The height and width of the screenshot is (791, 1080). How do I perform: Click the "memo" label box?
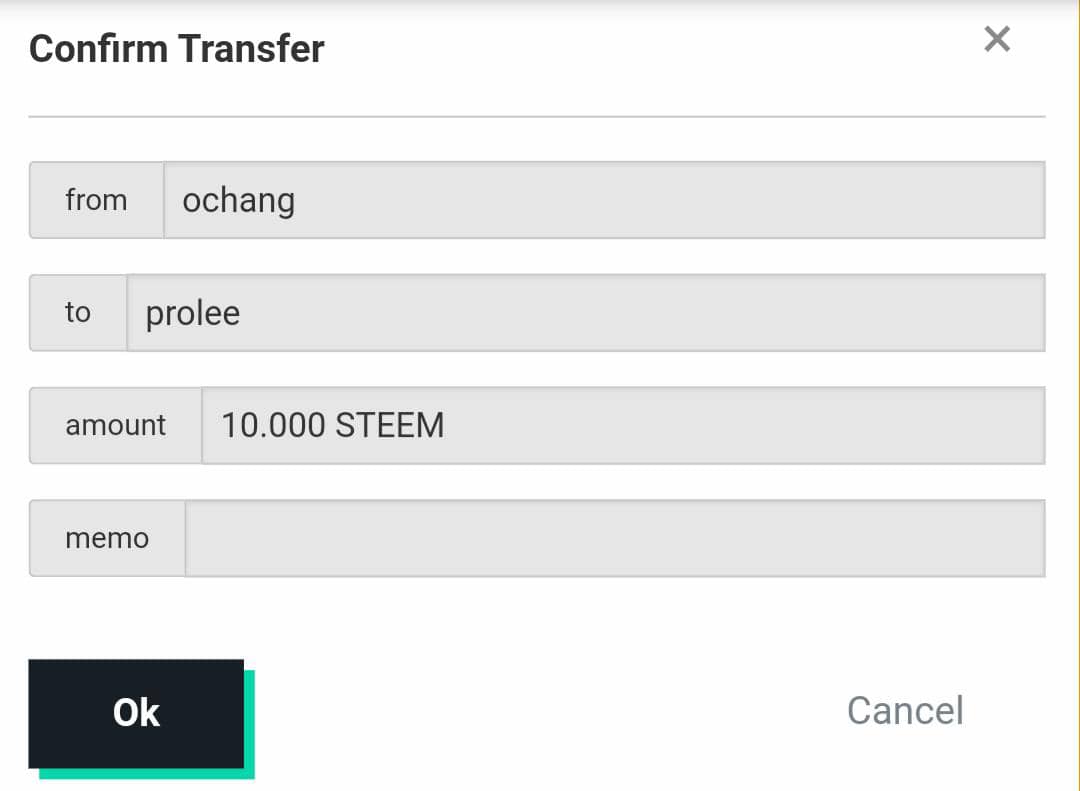(107, 538)
